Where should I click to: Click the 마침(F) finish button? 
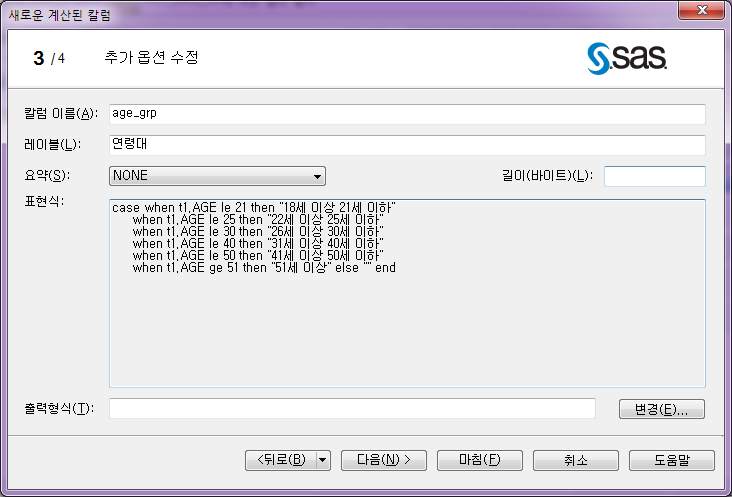479,460
